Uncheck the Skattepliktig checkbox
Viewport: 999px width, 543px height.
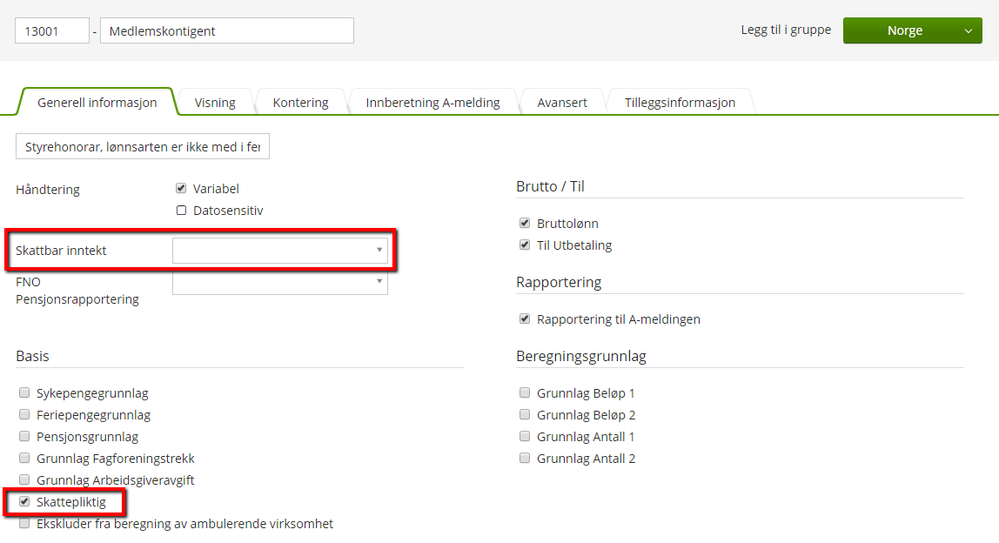coord(24,501)
